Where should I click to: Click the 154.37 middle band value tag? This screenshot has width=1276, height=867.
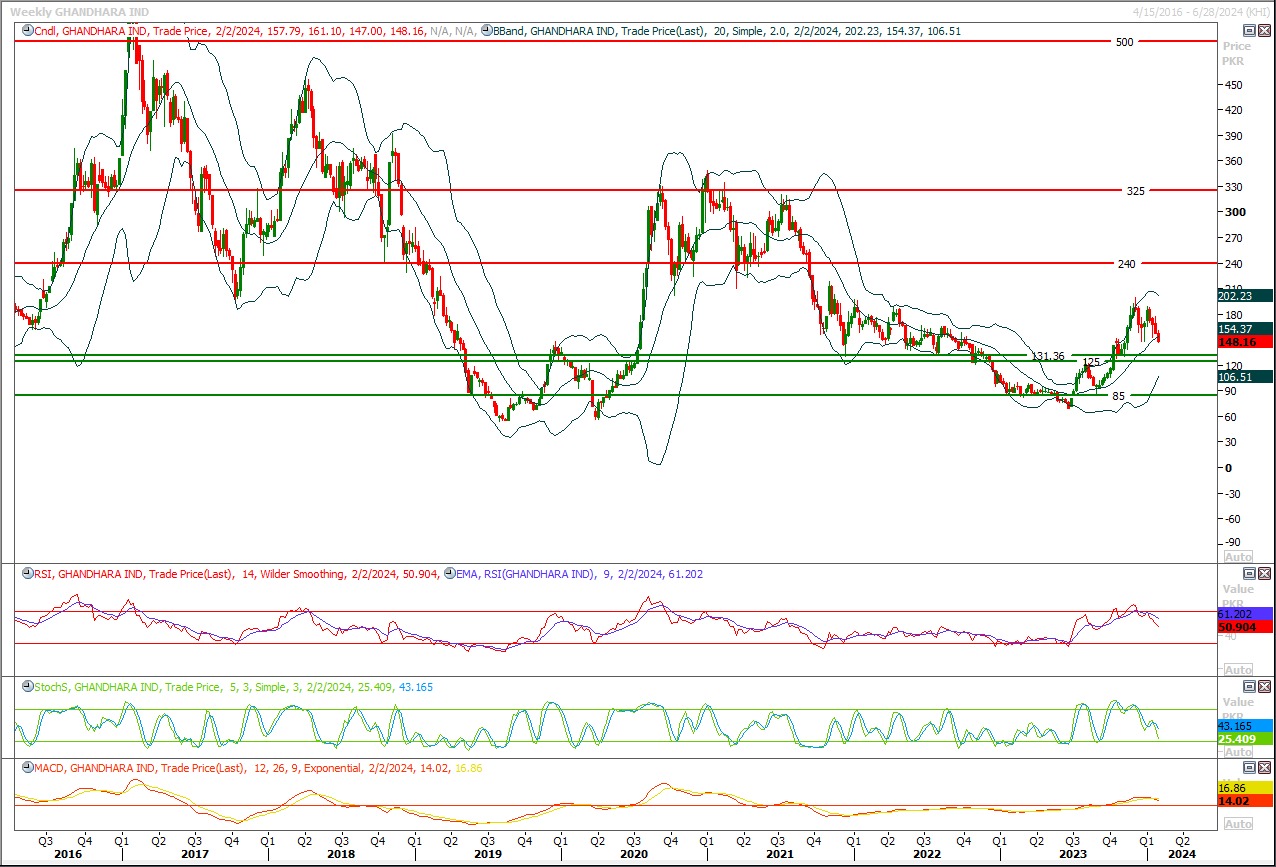1244,329
